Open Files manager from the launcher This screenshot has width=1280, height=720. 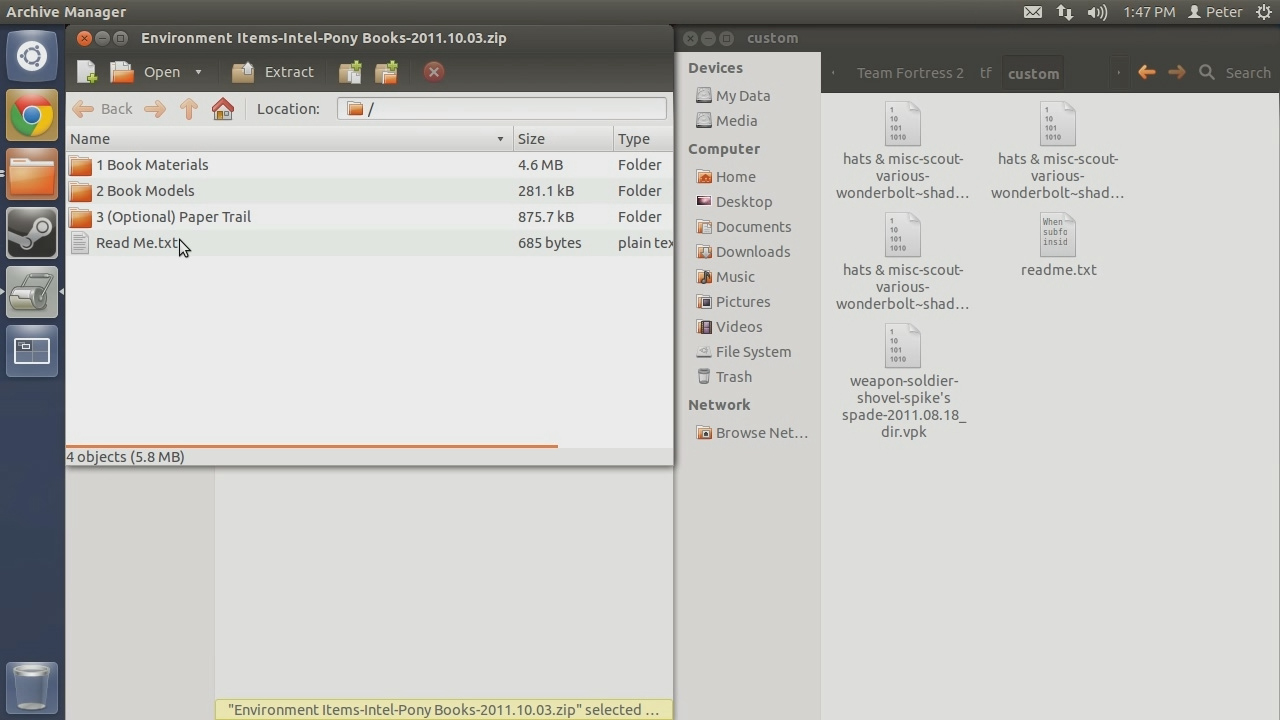pyautogui.click(x=32, y=174)
